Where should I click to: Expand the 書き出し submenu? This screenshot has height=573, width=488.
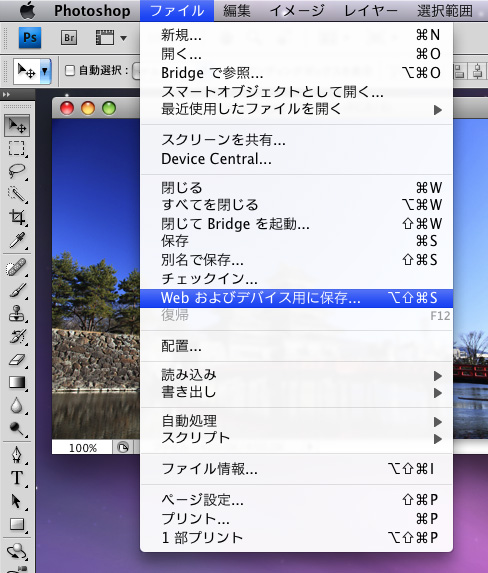296,393
